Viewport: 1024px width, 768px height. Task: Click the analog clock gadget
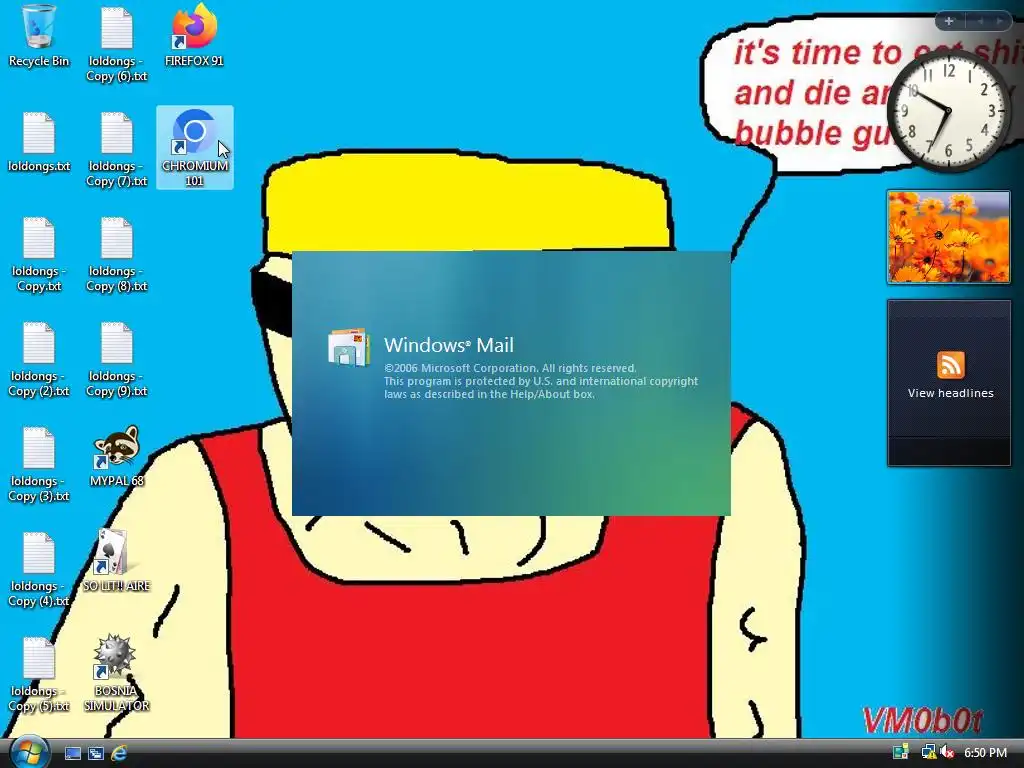click(948, 111)
